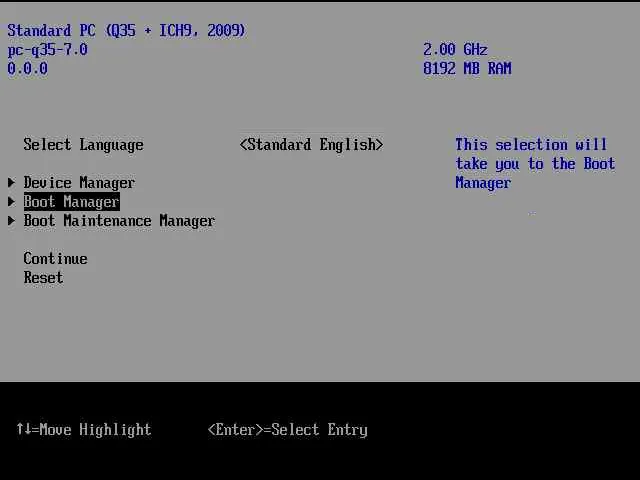The height and width of the screenshot is (480, 640).
Task: Click the Standard PC (Q35 + ICH9, 2009) title
Action: [127, 31]
